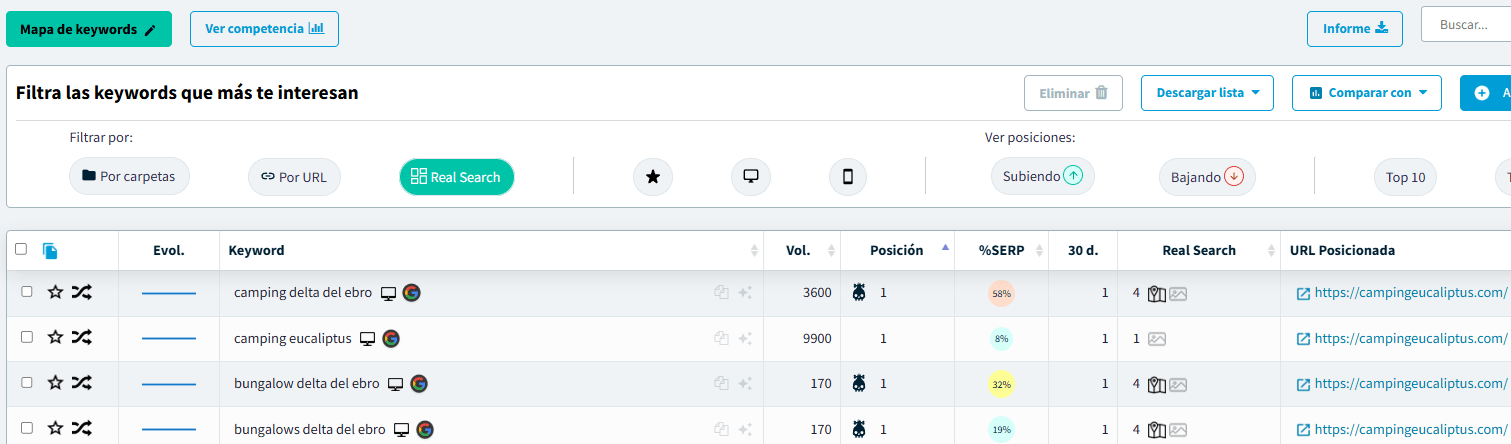The image size is (1511, 444).
Task: Filter keywords by desktop device icon
Action: (750, 177)
